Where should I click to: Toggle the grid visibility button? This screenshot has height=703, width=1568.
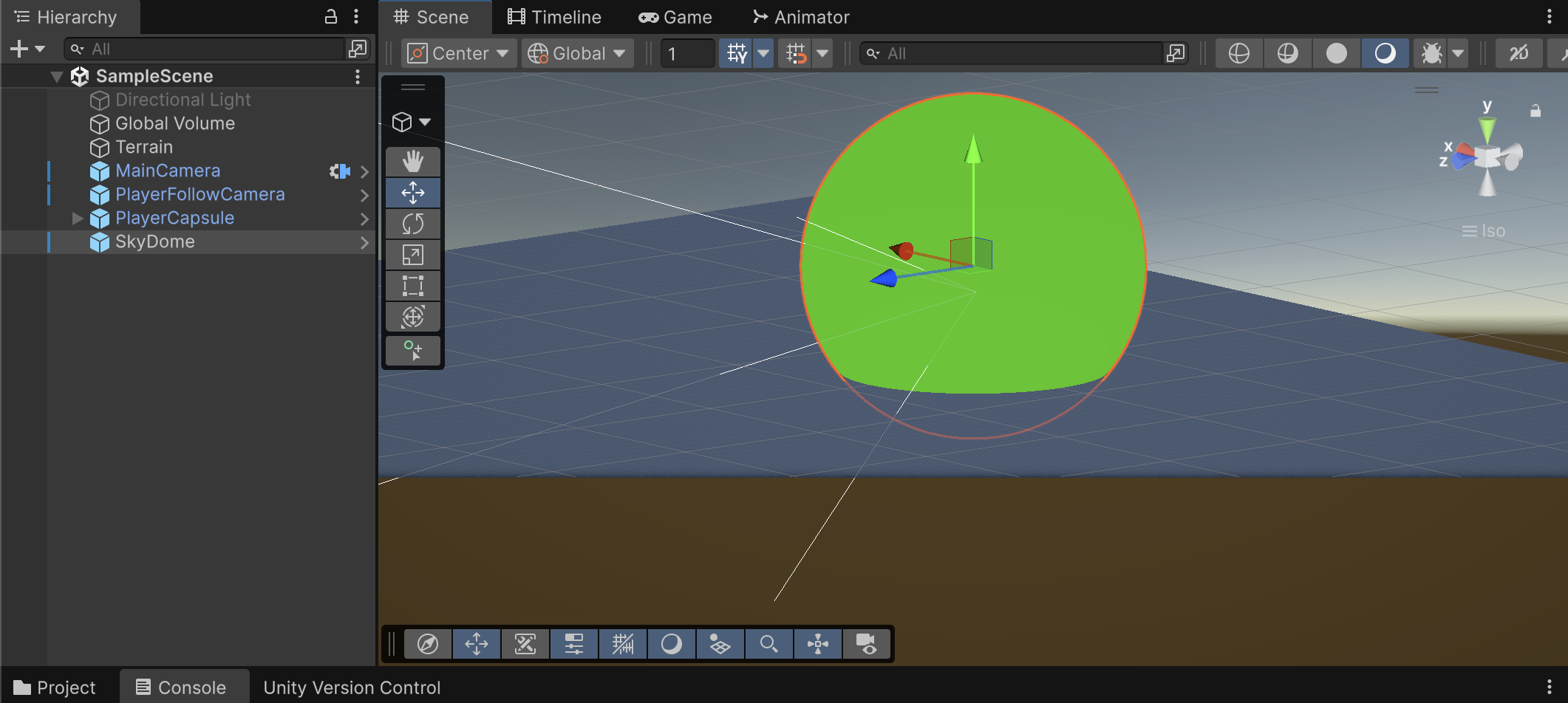[x=736, y=53]
